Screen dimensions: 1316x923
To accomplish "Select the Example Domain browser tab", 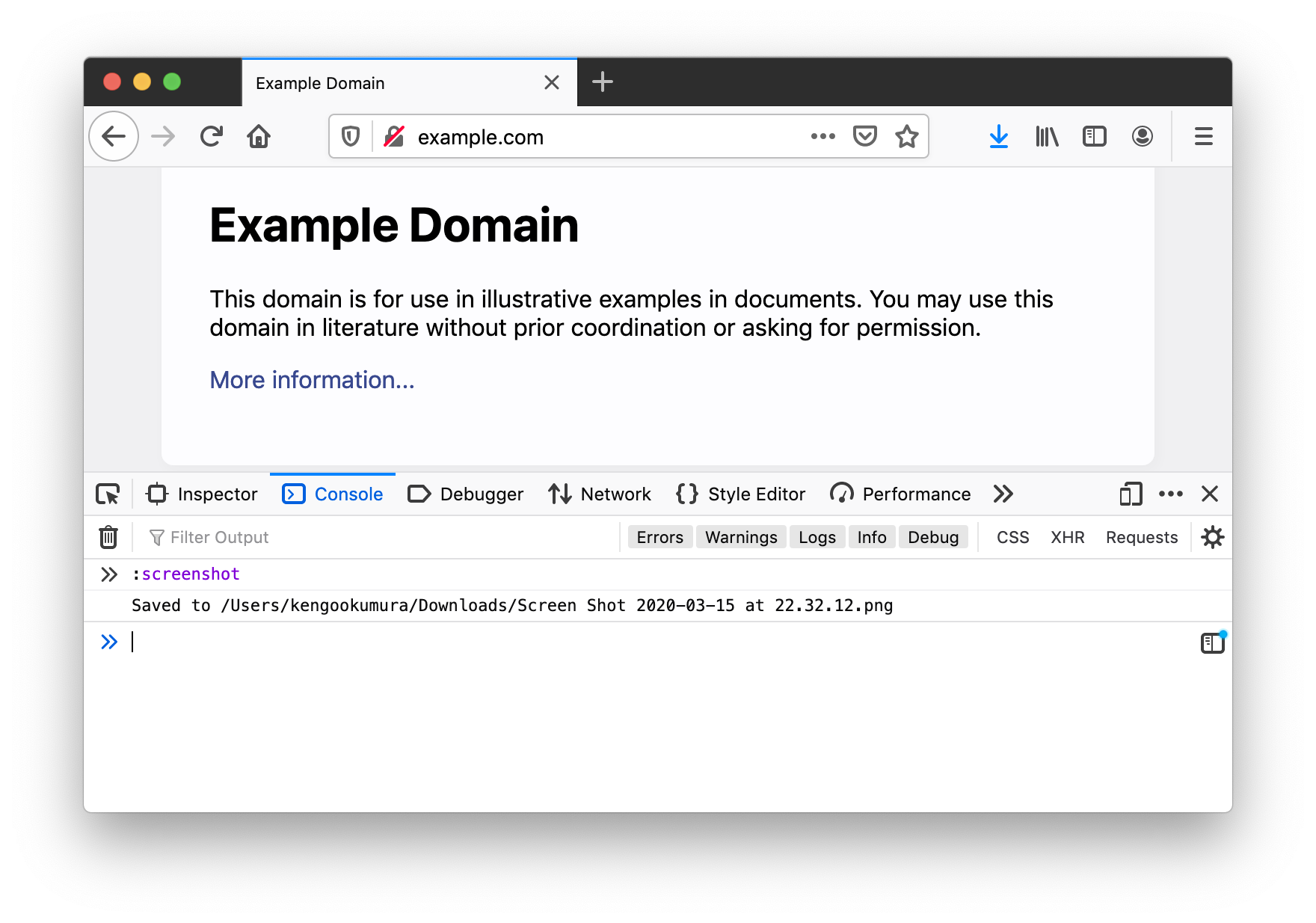I will pyautogui.click(x=410, y=82).
